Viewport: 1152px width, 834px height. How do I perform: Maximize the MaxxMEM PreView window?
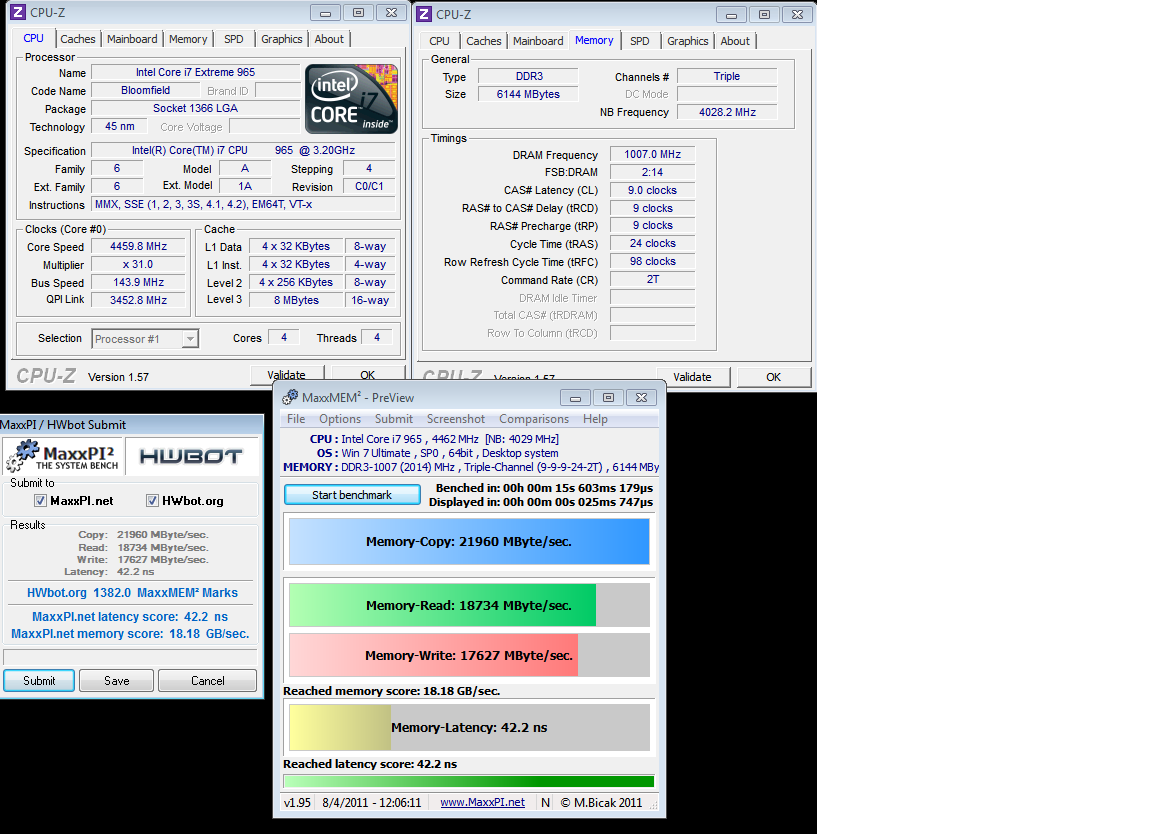click(608, 398)
